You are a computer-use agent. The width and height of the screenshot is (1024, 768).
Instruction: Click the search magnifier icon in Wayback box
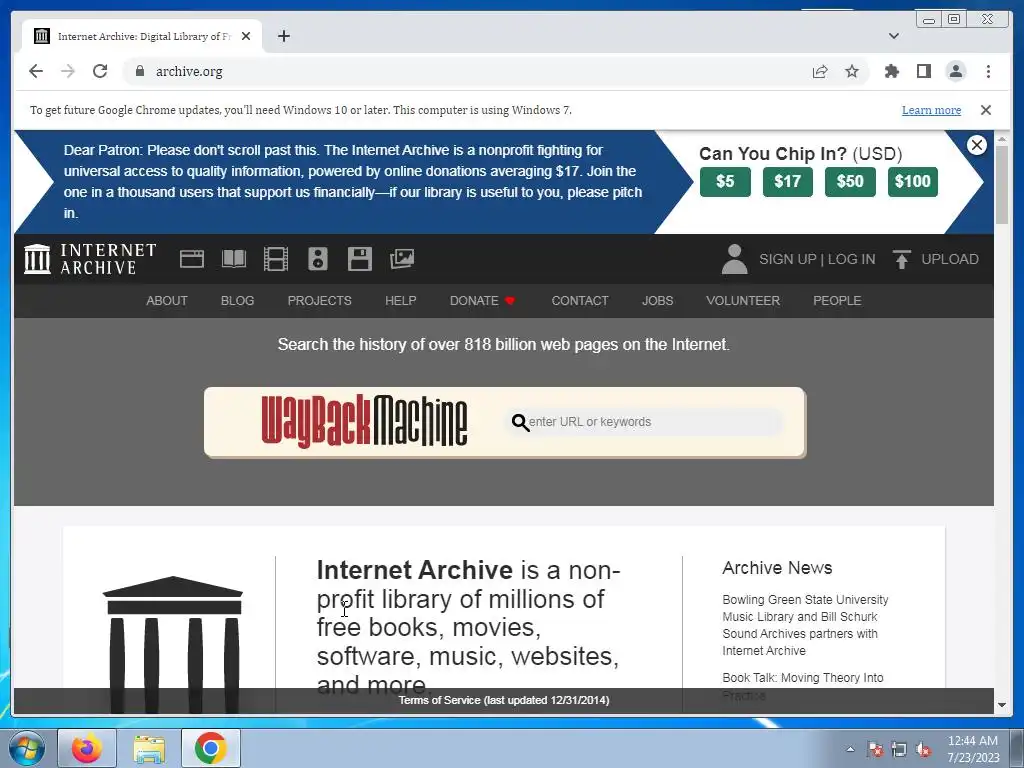[x=520, y=423]
